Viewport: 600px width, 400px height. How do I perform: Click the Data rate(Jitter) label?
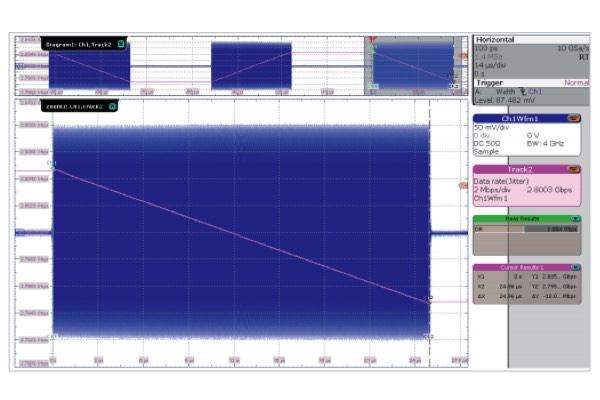point(501,181)
